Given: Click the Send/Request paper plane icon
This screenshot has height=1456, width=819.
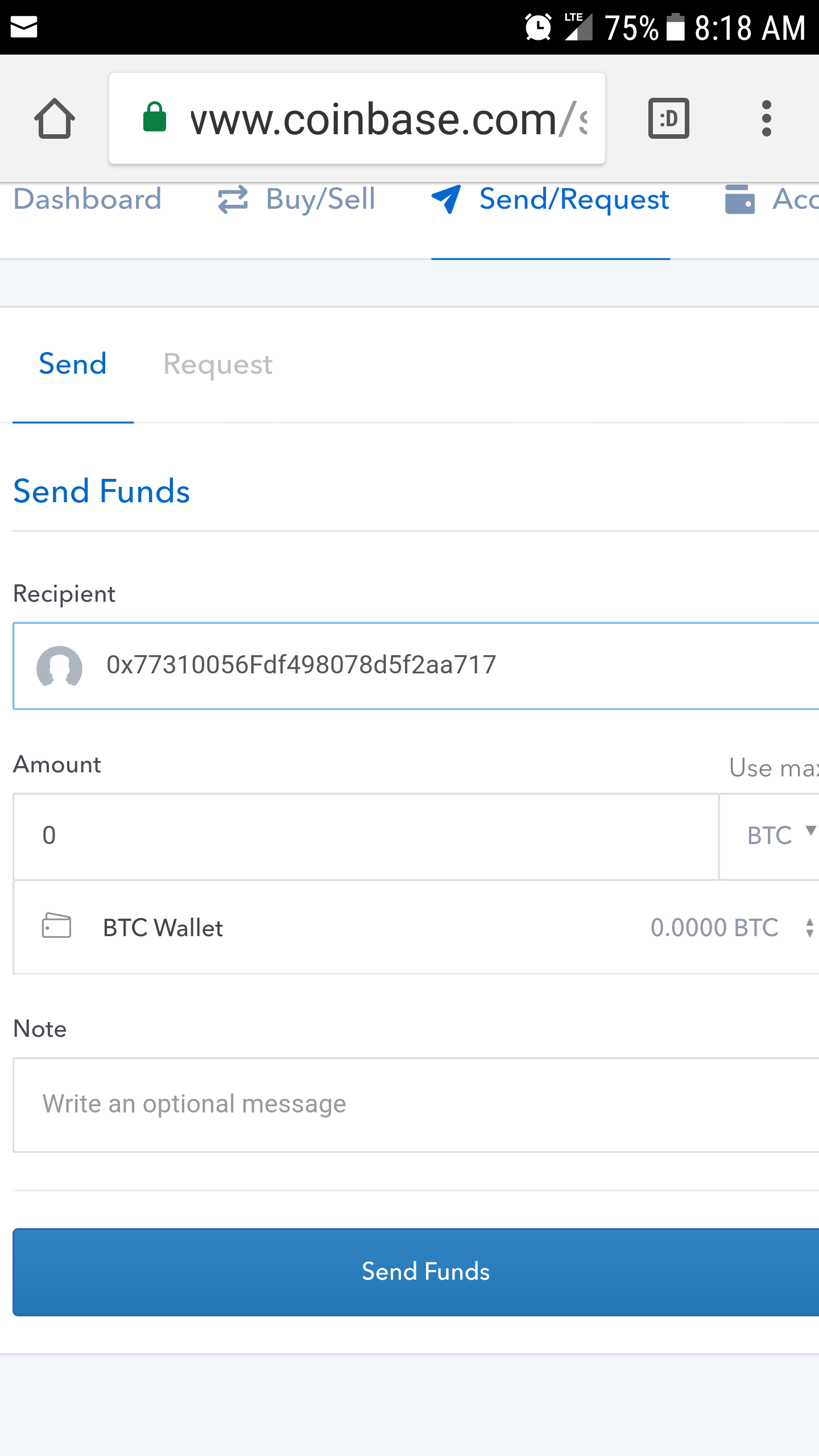Looking at the screenshot, I should [x=446, y=200].
